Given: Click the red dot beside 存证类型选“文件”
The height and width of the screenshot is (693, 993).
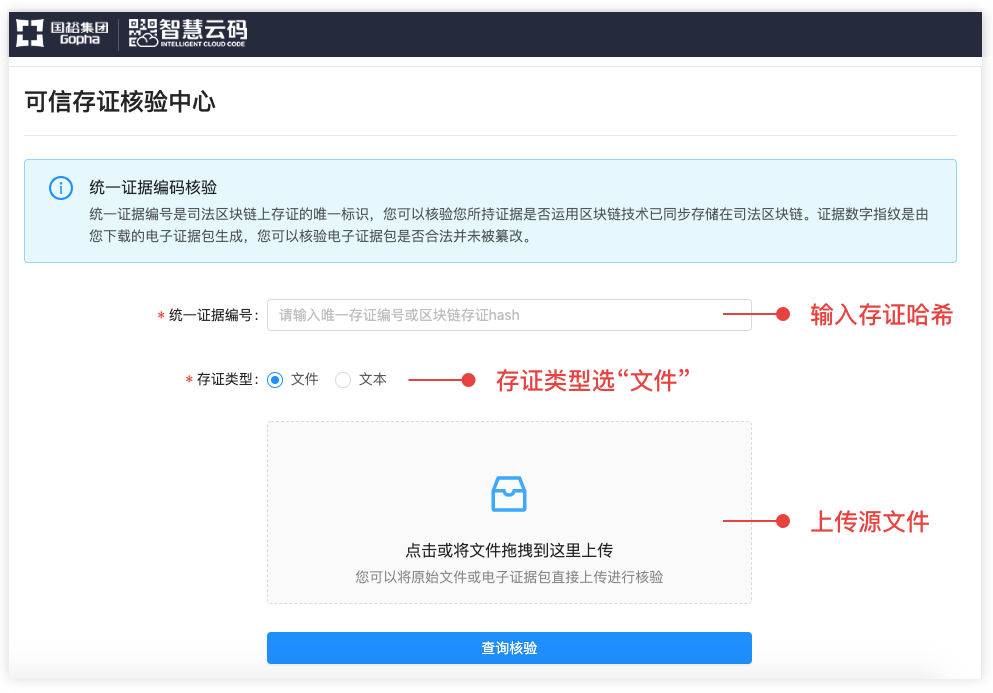Looking at the screenshot, I should (x=467, y=380).
